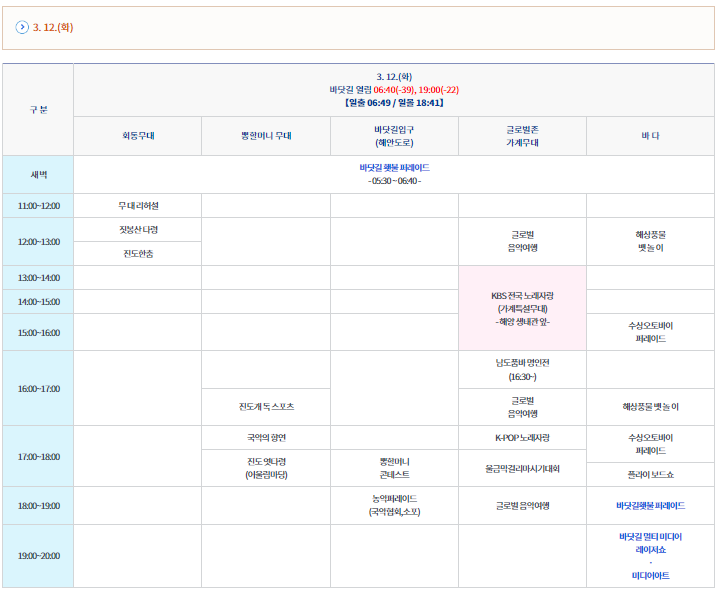Click the circled arrow icon beside the orange date
The height and width of the screenshot is (592, 718).
[x=22, y=27]
